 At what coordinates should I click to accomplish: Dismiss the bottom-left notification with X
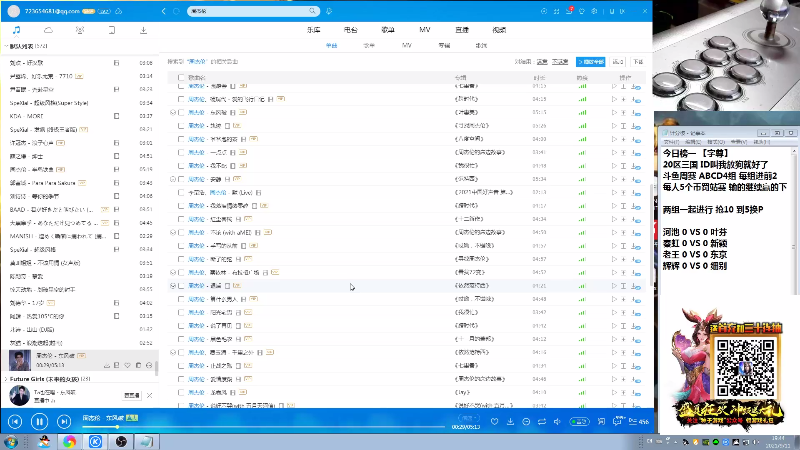149,395
